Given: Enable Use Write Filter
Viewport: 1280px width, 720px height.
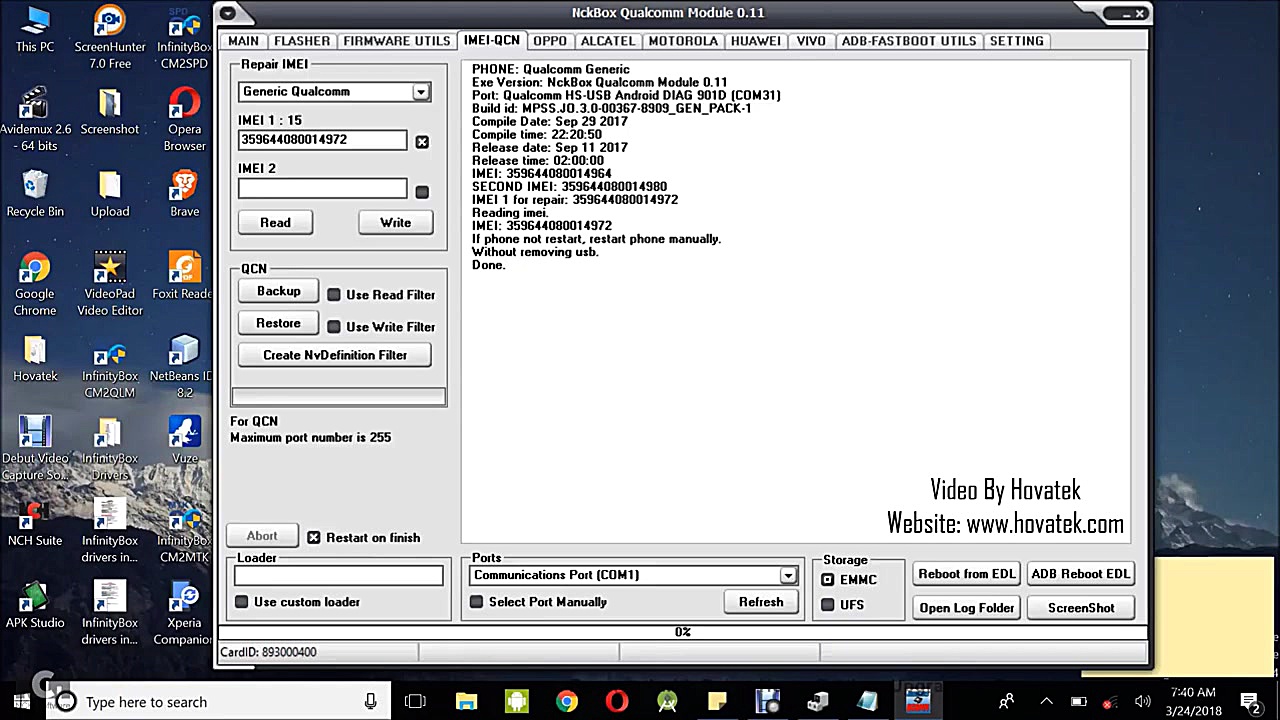Looking at the screenshot, I should [x=334, y=327].
